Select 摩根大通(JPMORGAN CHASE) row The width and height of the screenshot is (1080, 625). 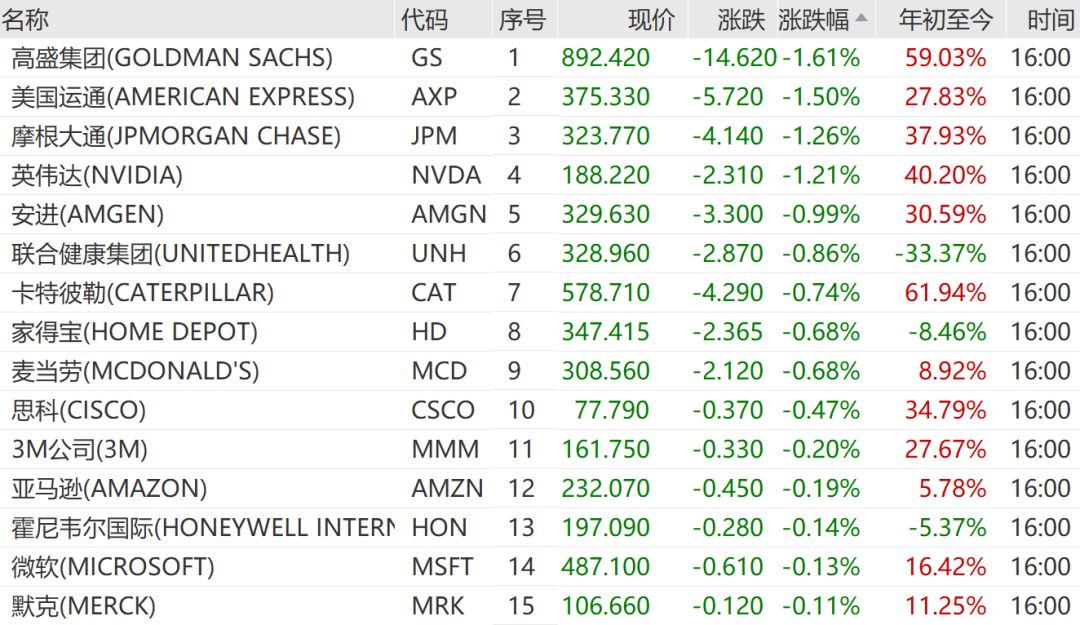click(176, 136)
